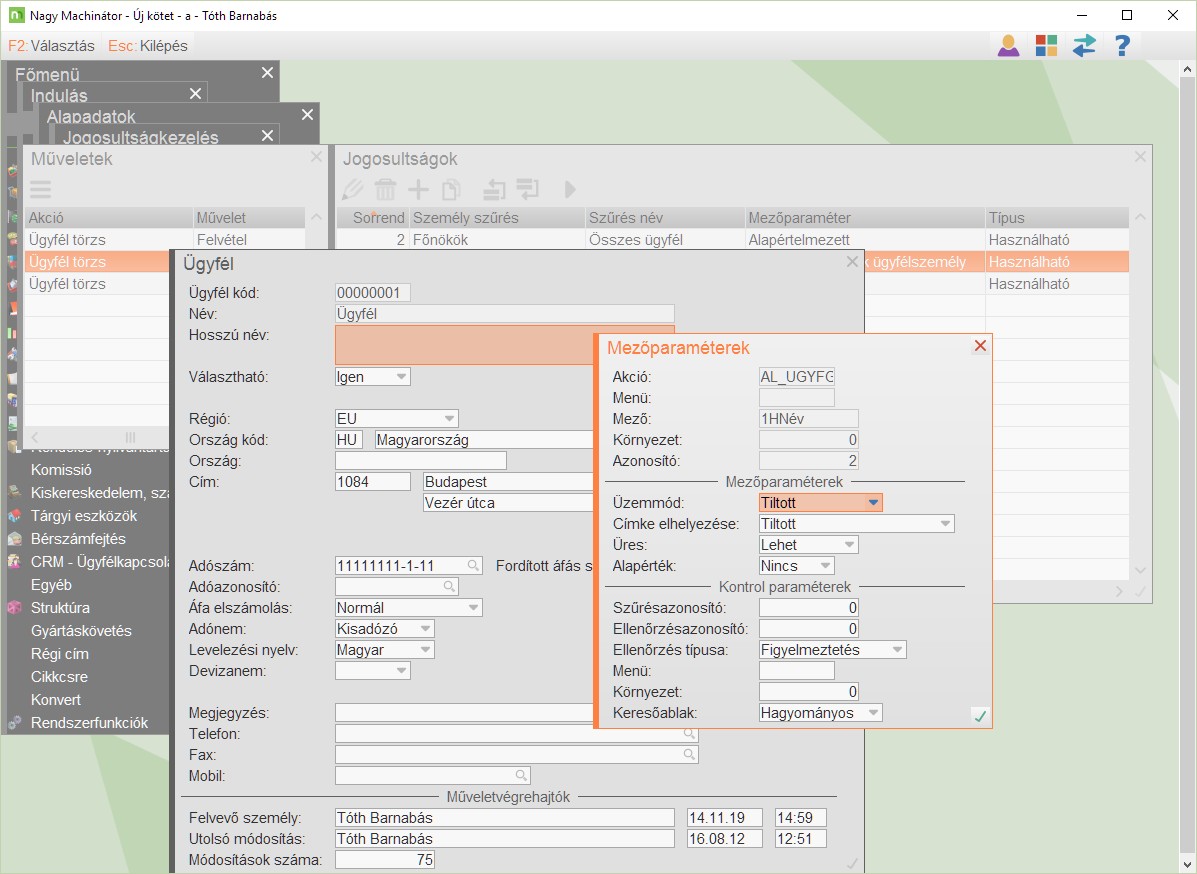Expand the Keresőablak dropdown
1197x874 pixels.
(873, 713)
